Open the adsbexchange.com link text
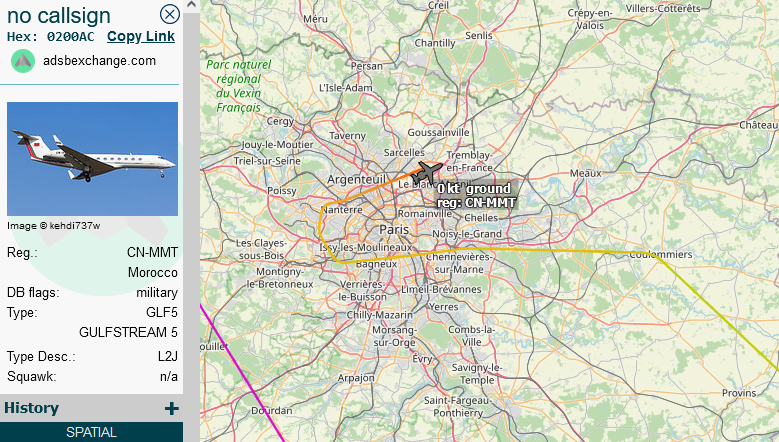The height and width of the screenshot is (442, 779). [x=99, y=61]
